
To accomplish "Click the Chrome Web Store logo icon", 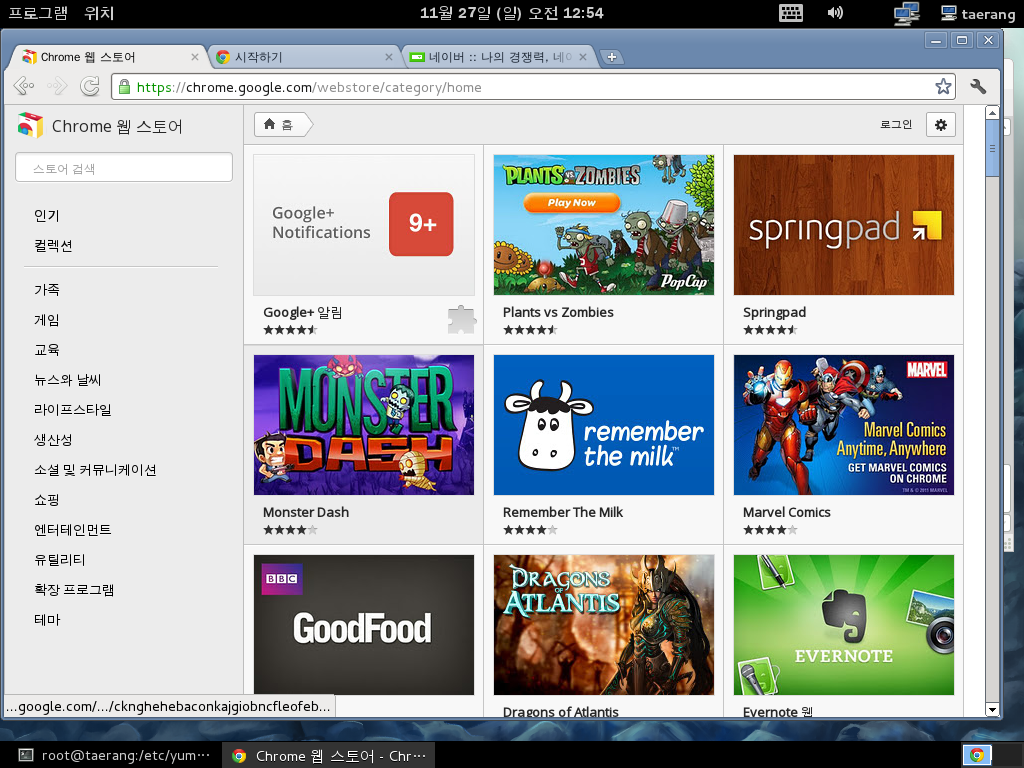I will (x=30, y=125).
